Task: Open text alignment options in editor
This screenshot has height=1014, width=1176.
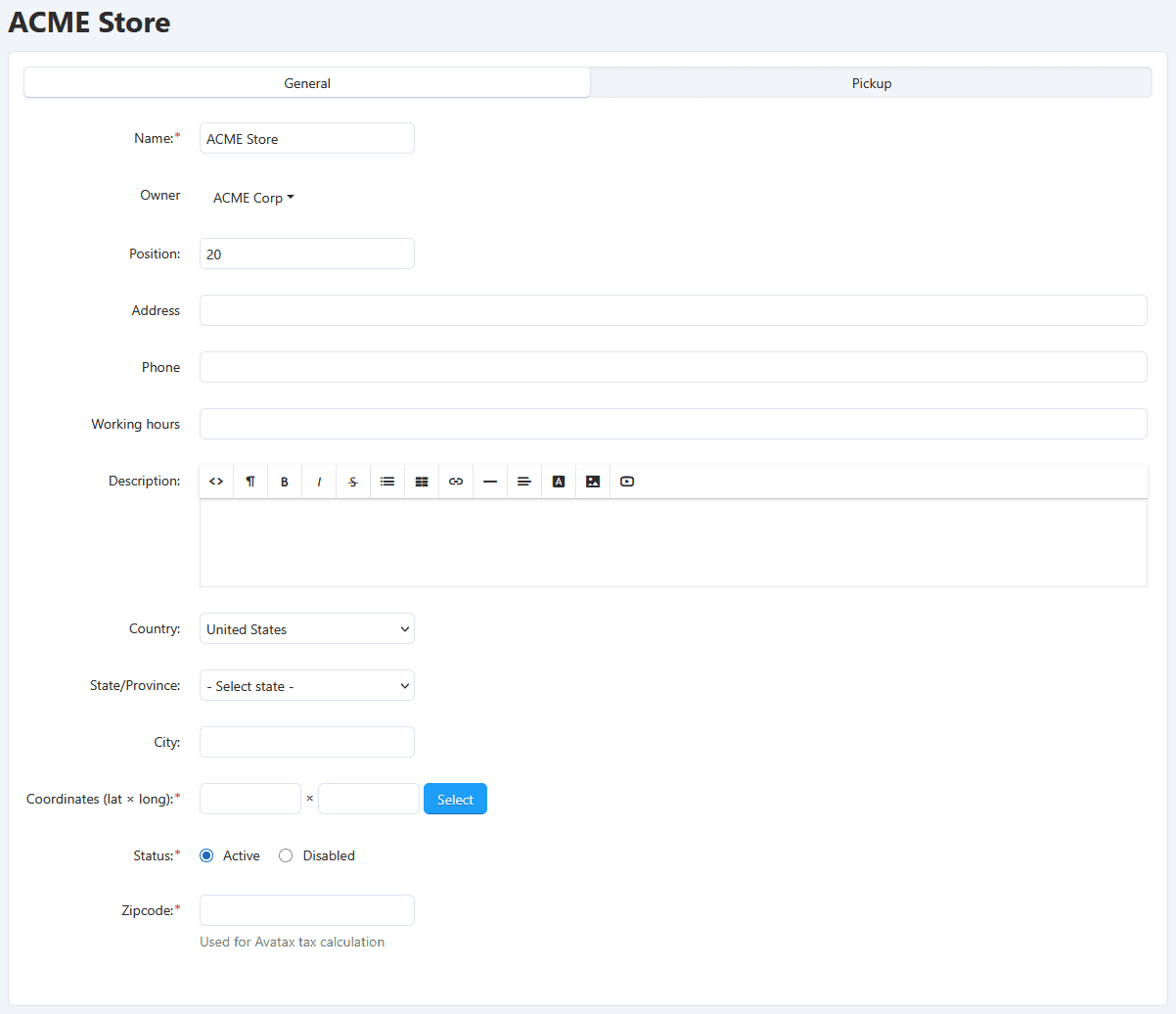Action: point(524,482)
